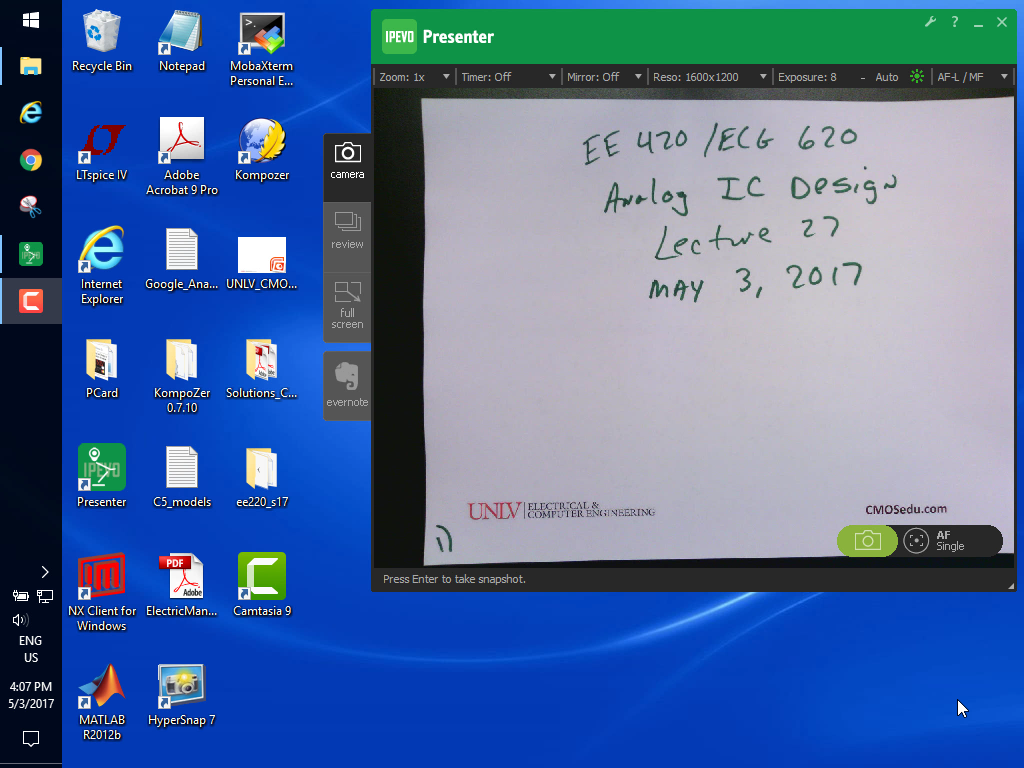
Task: Set exposure to Auto
Action: pyautogui.click(x=886, y=77)
